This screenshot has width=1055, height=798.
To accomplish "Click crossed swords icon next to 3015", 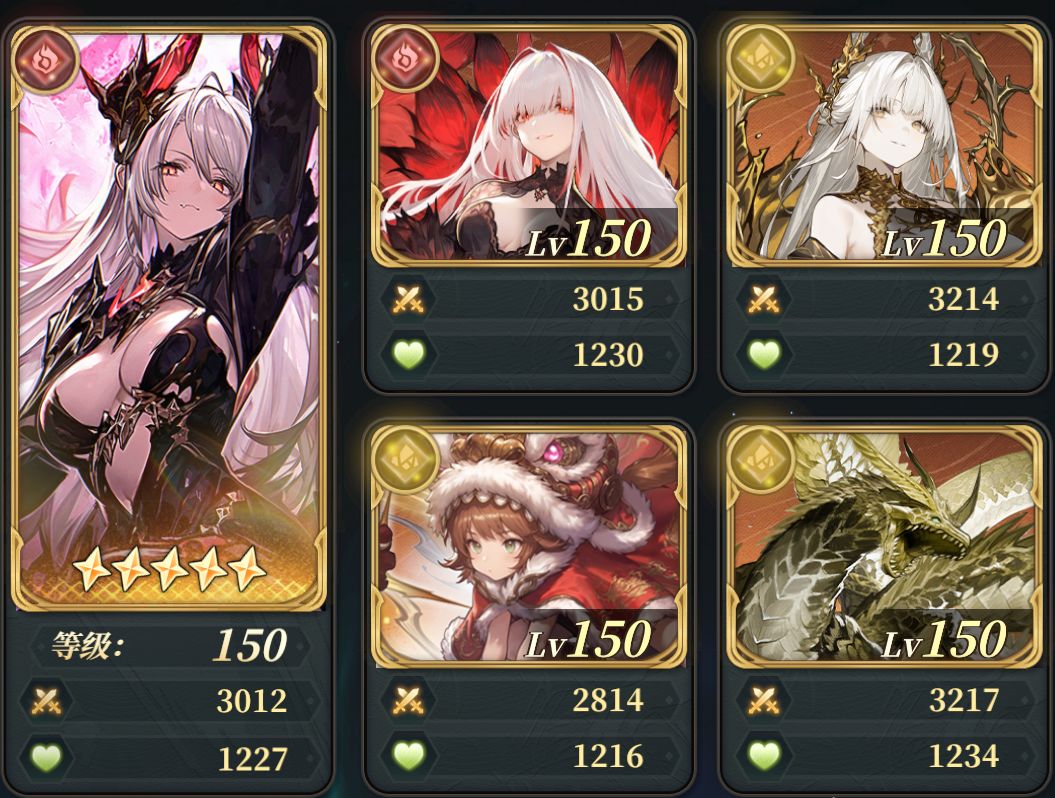I will [408, 299].
